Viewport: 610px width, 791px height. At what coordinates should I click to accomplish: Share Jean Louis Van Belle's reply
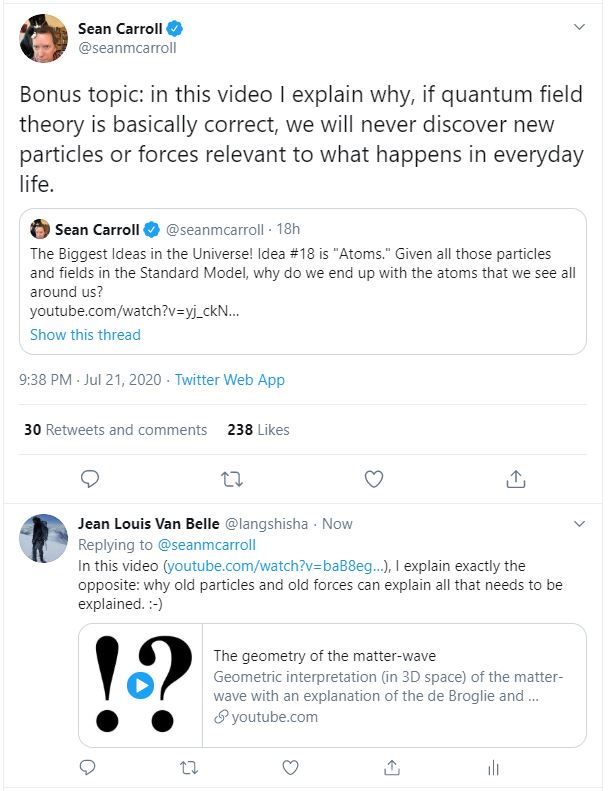pyautogui.click(x=391, y=767)
